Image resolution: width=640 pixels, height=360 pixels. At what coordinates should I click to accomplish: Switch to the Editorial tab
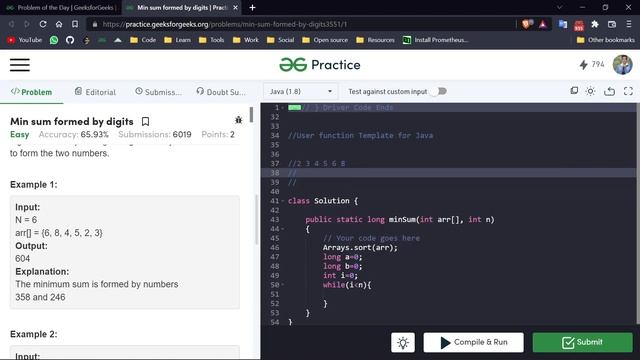click(x=95, y=92)
